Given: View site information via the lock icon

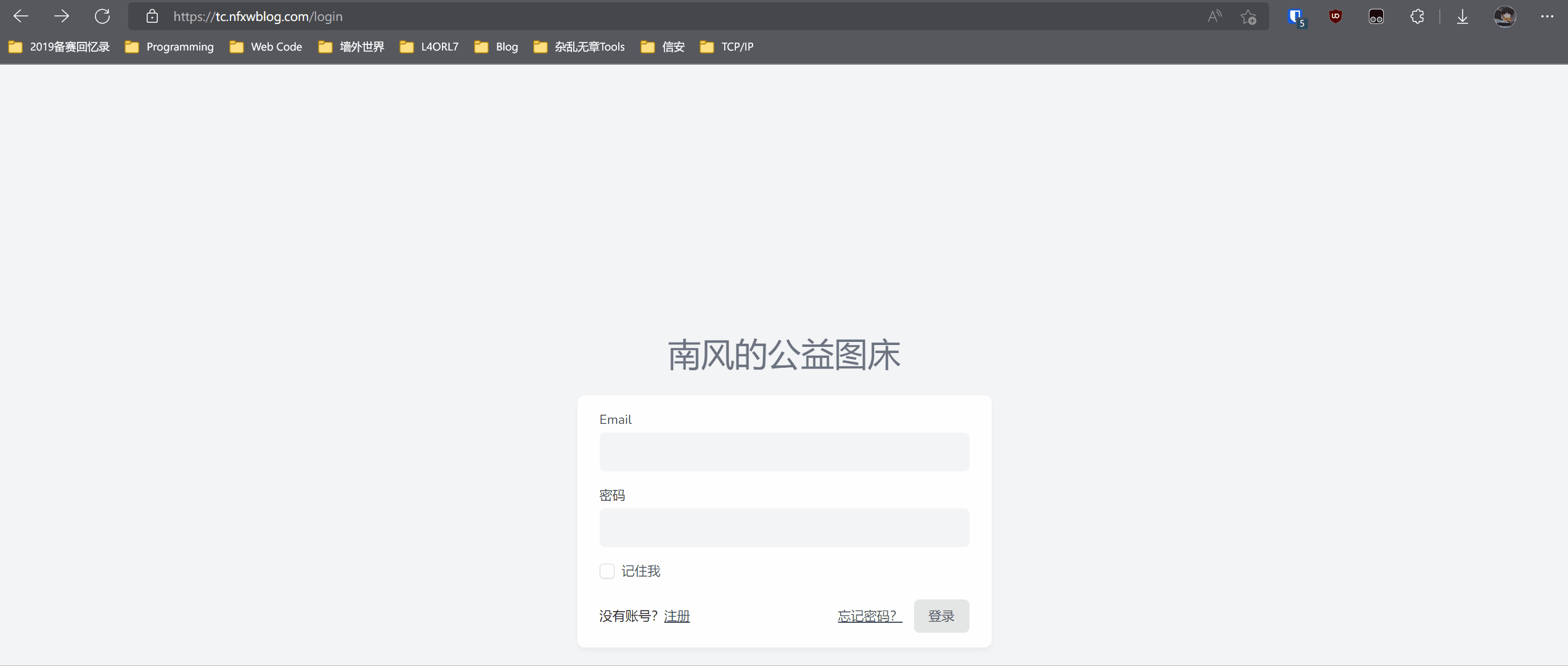Looking at the screenshot, I should click(x=152, y=17).
